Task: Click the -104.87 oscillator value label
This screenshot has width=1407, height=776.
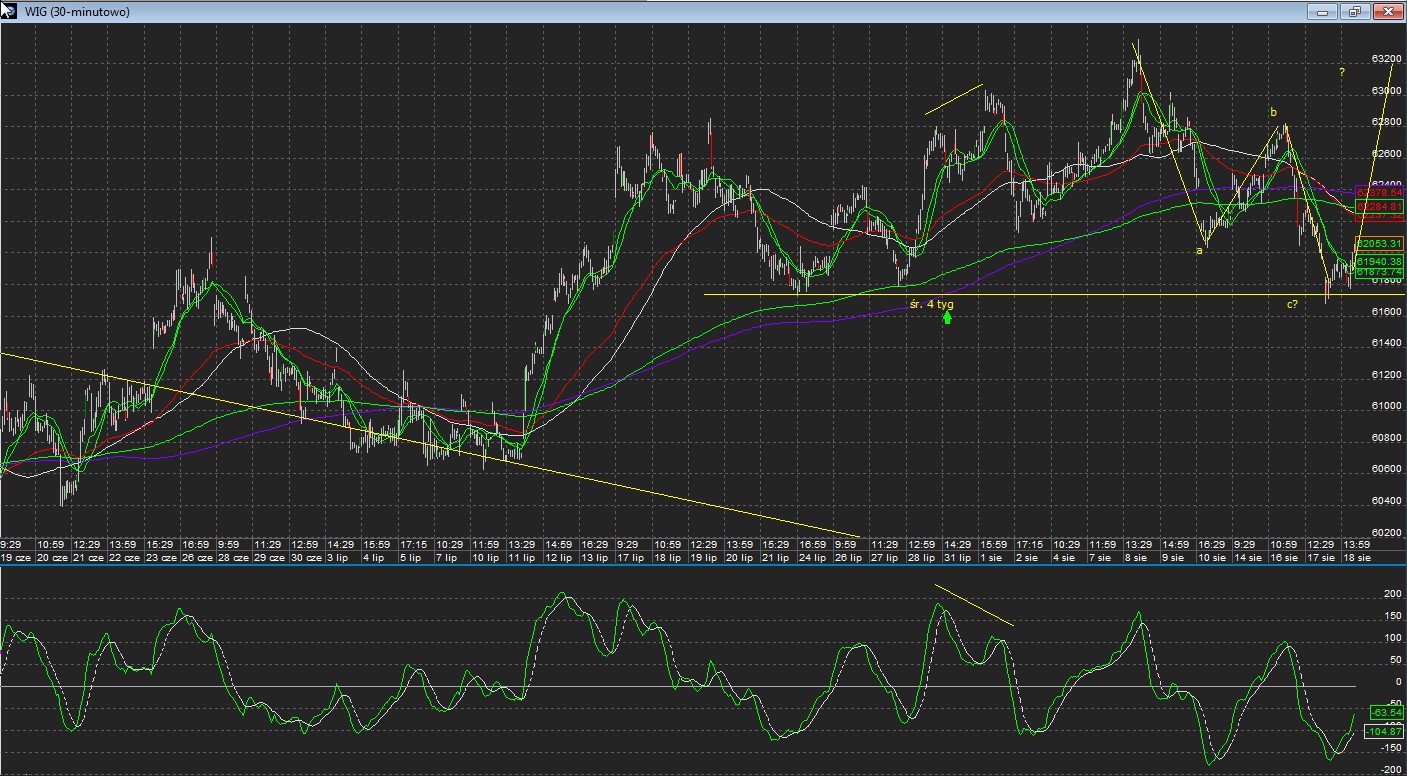Action: point(1383,732)
